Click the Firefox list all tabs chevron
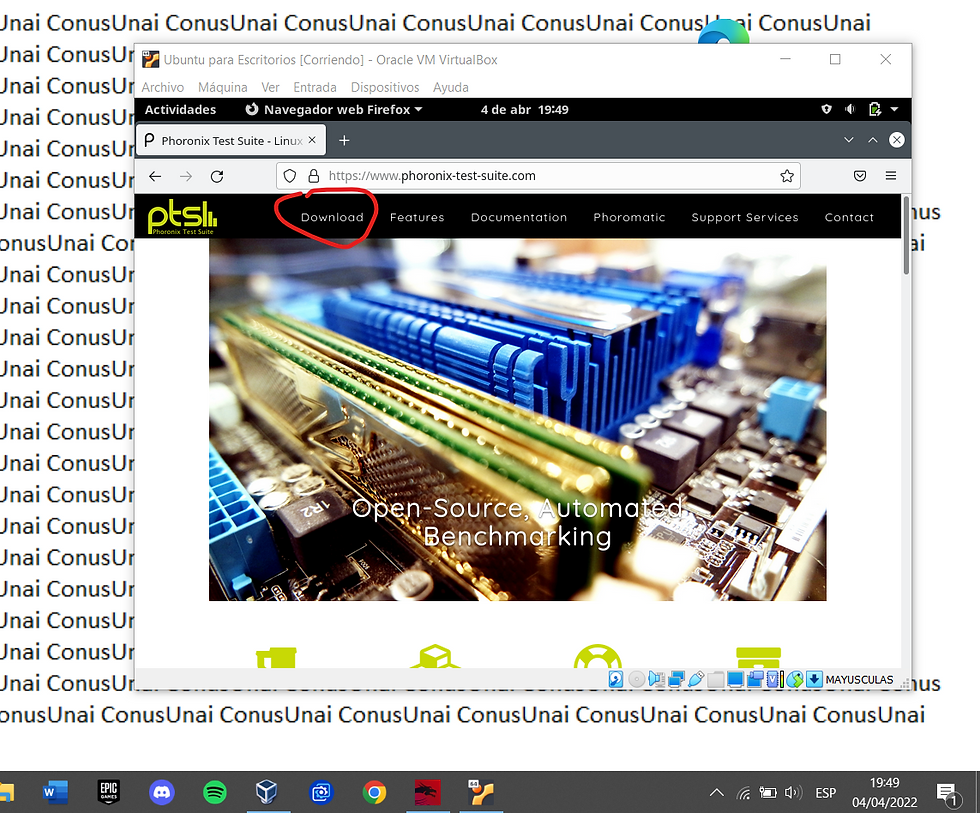This screenshot has height=813, width=980. 848,140
